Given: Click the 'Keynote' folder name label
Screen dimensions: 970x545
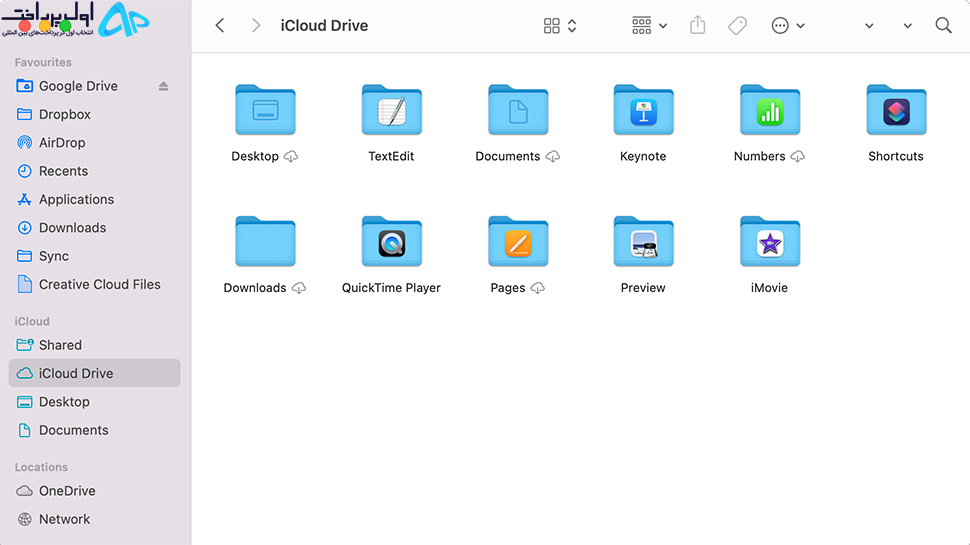Looking at the screenshot, I should pyautogui.click(x=643, y=157).
